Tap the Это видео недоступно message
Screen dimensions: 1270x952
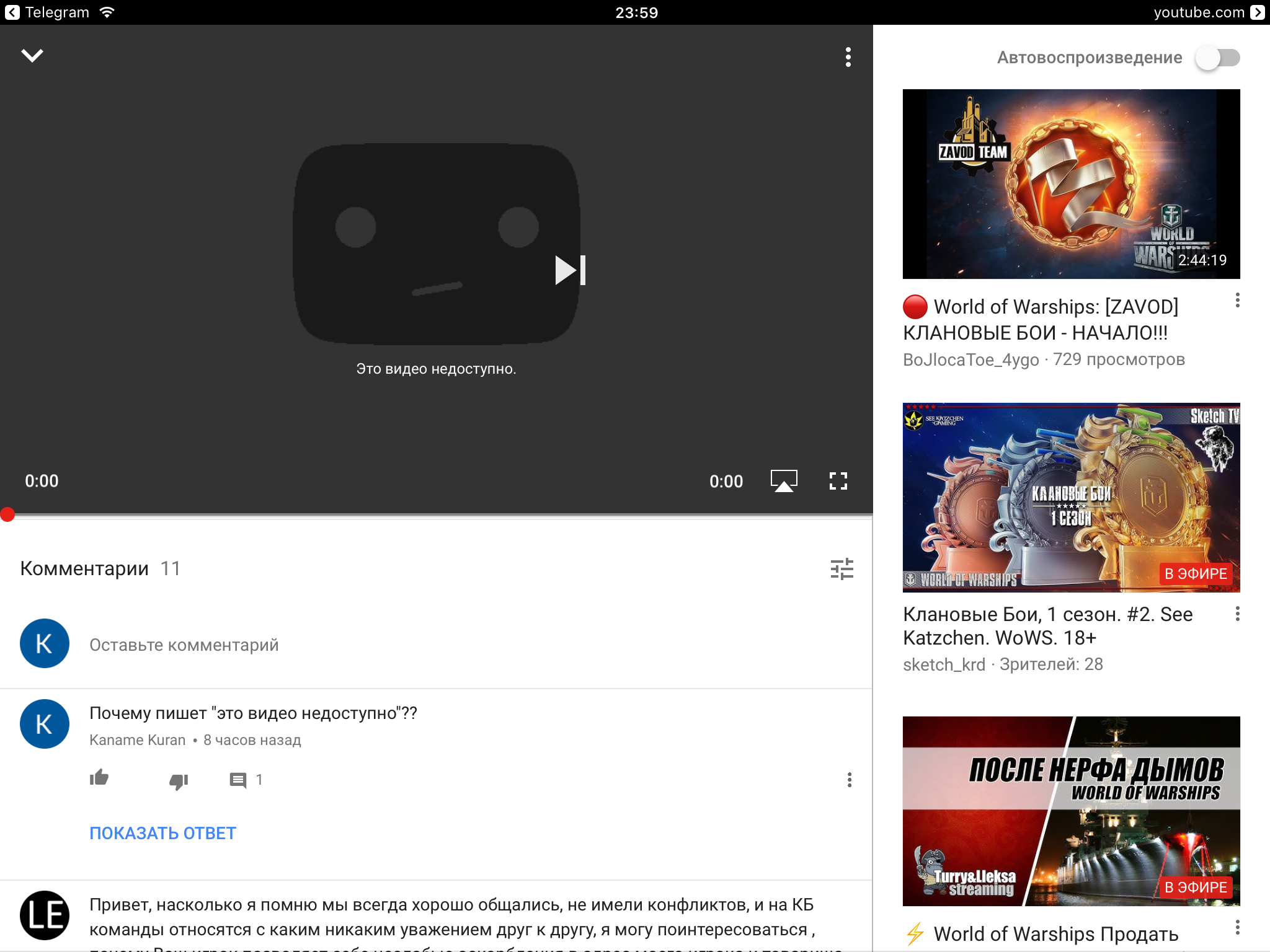tap(436, 369)
